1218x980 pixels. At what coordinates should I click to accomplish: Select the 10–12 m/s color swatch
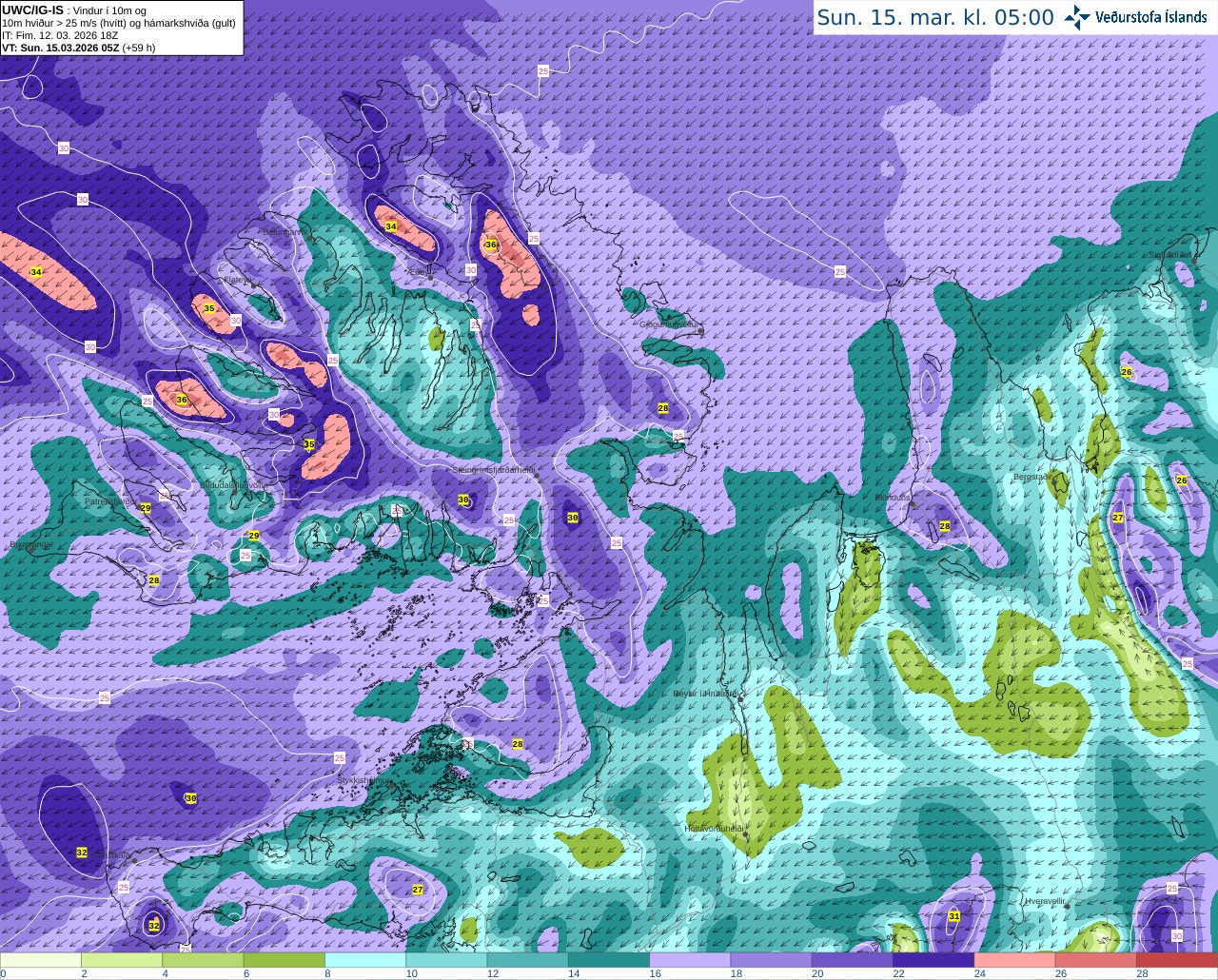pyautogui.click(x=447, y=960)
